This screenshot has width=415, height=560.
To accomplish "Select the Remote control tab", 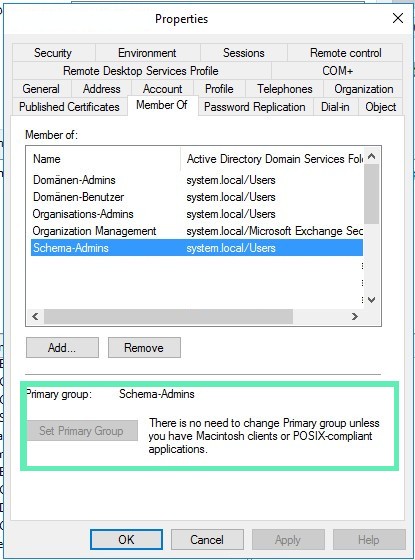I will (345, 53).
